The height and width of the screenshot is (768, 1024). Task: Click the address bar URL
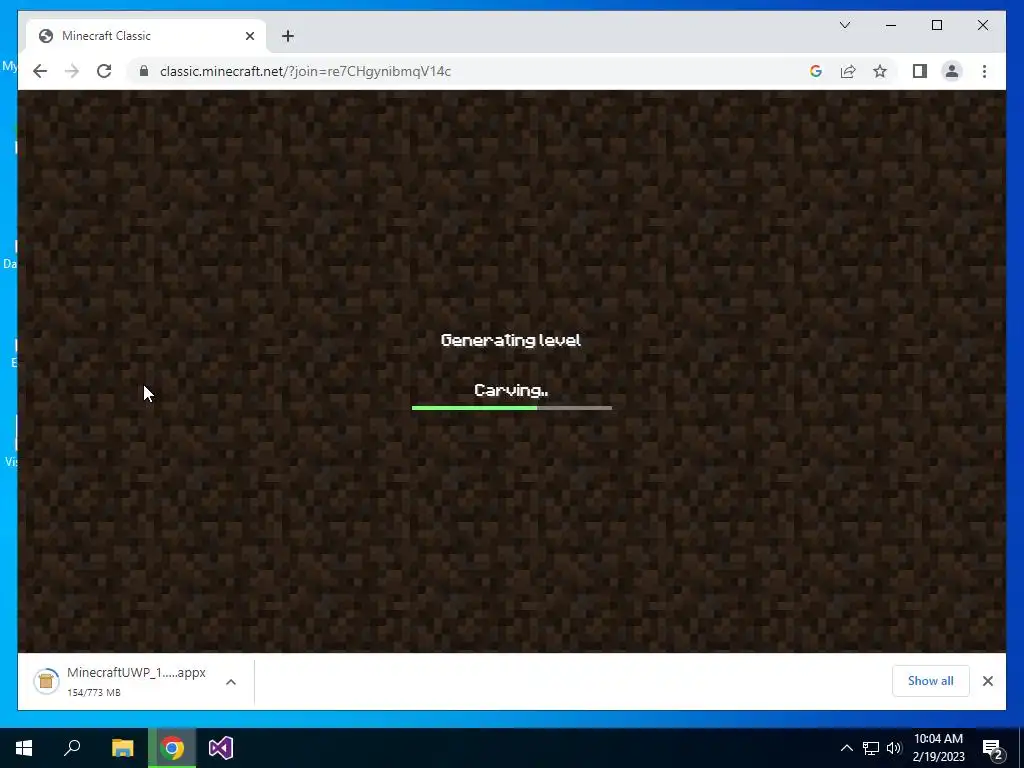pyautogui.click(x=305, y=71)
